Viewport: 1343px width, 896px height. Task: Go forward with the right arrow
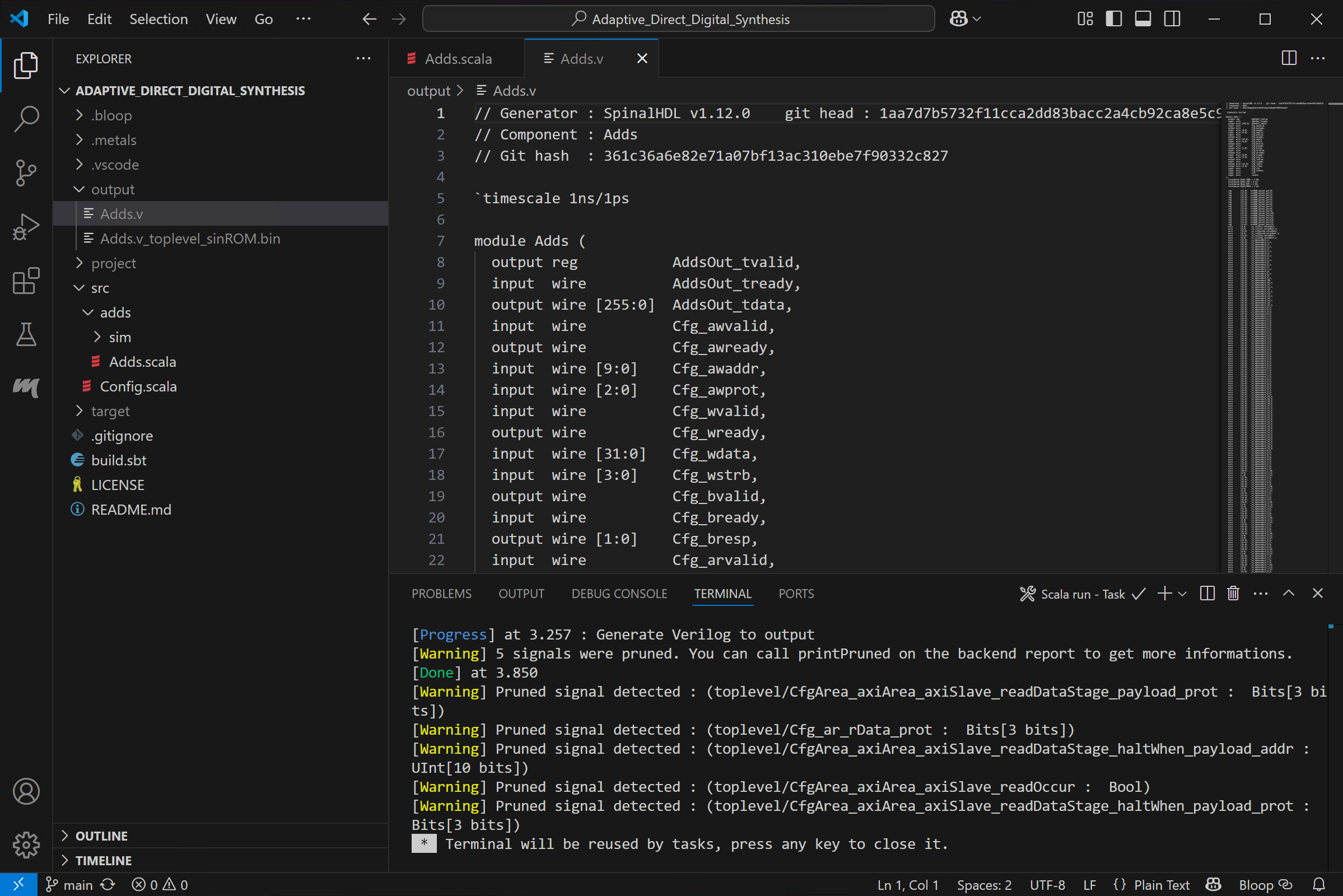399,19
